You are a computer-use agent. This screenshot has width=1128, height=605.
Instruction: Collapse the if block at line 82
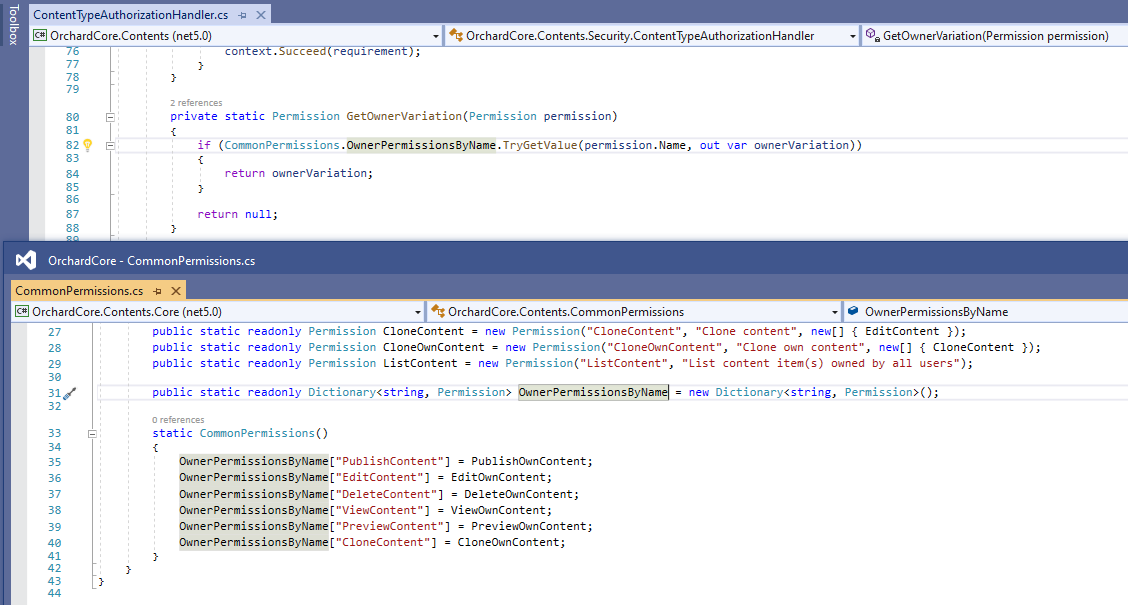point(110,145)
